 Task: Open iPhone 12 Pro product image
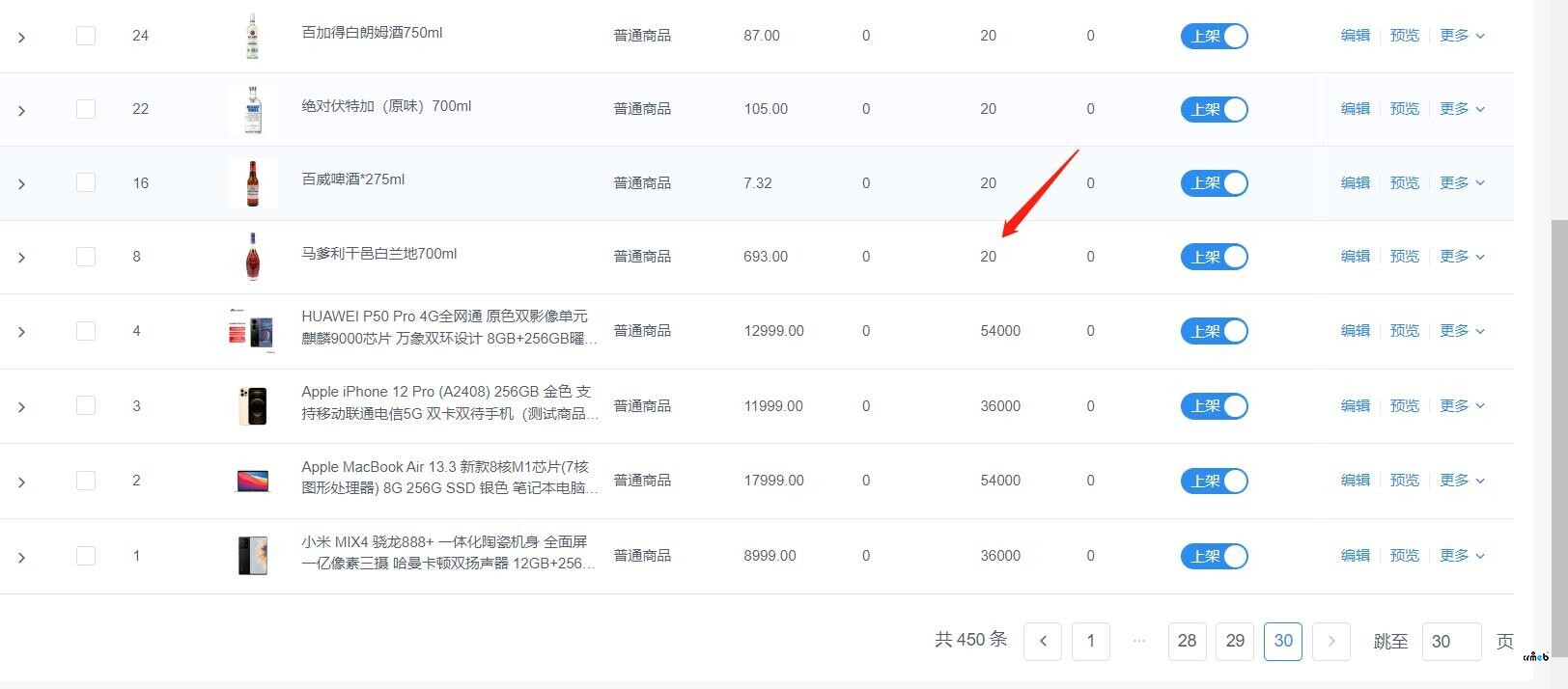pos(253,406)
